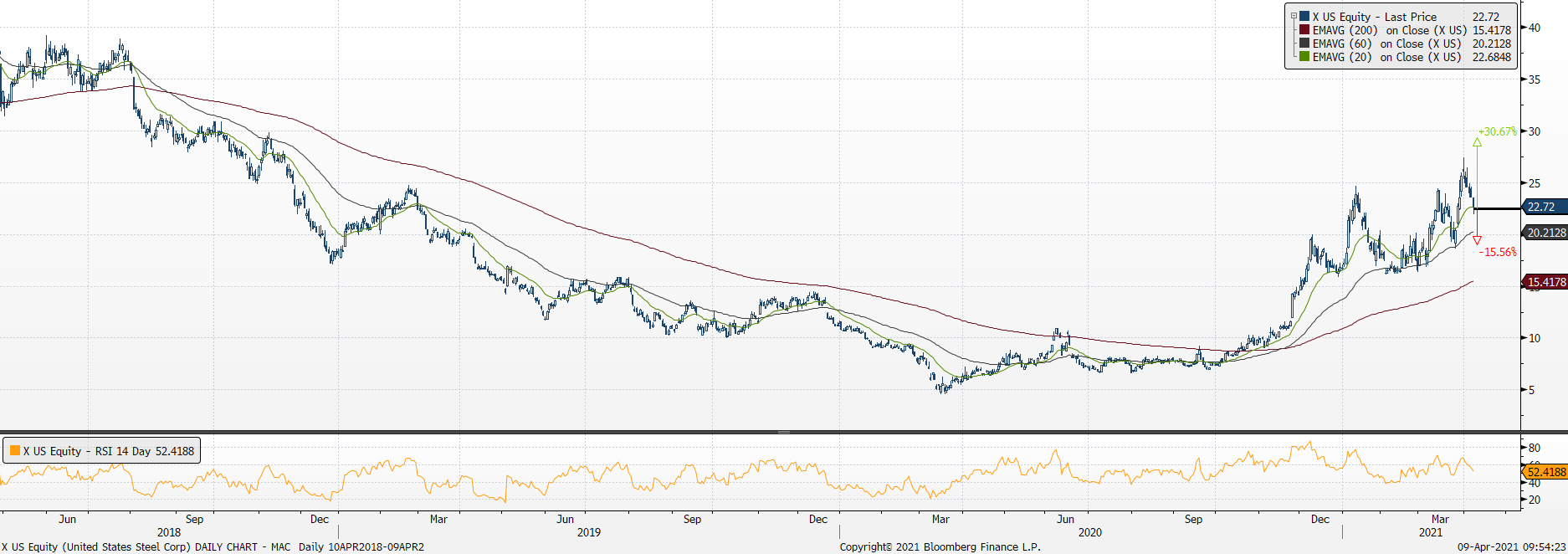Select 'EMAVG (20) on Close (X US)' legend label
1568x554 pixels.
(x=1386, y=57)
